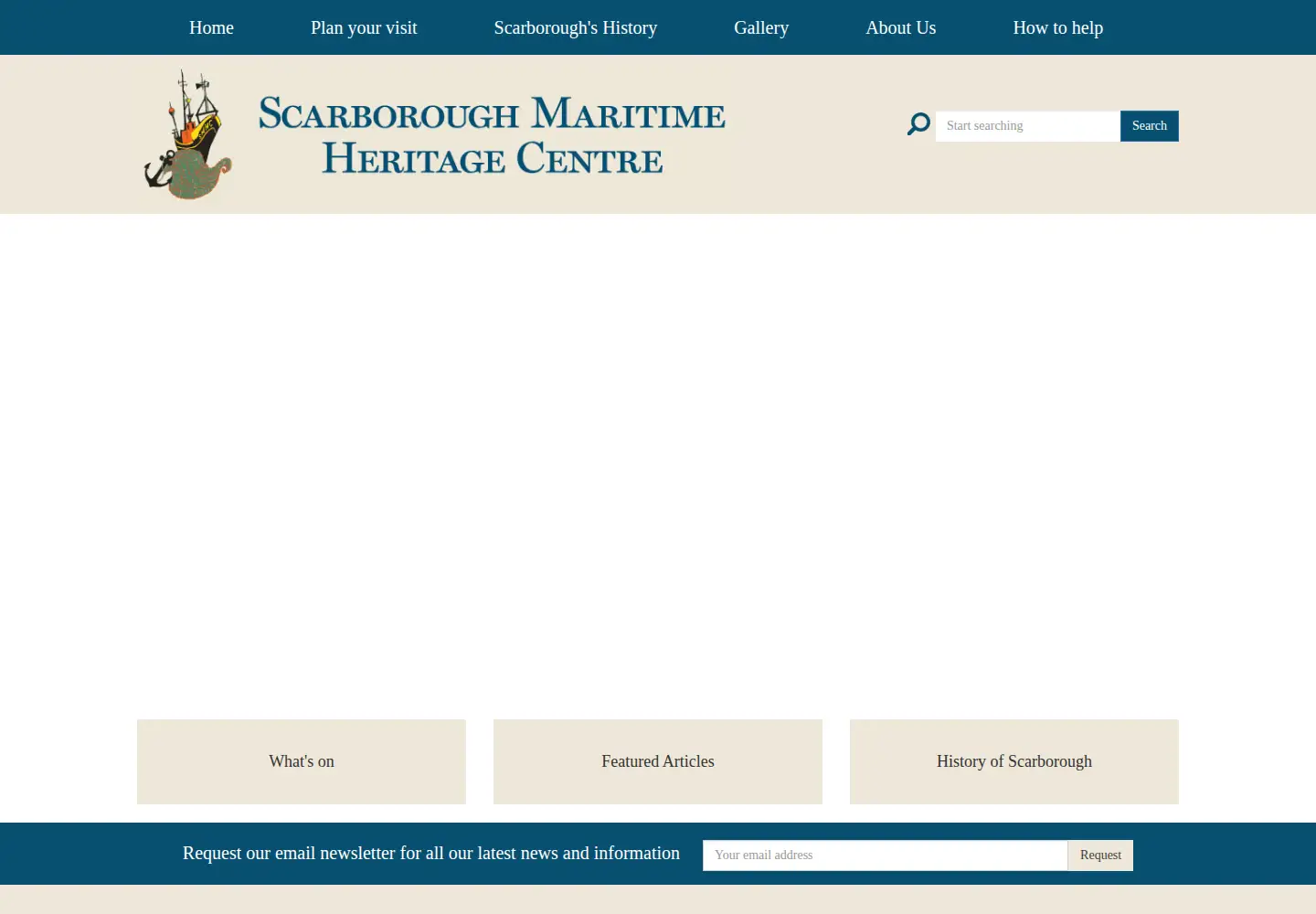Go to Plan your visit
This screenshot has width=1316, height=914.
click(364, 27)
